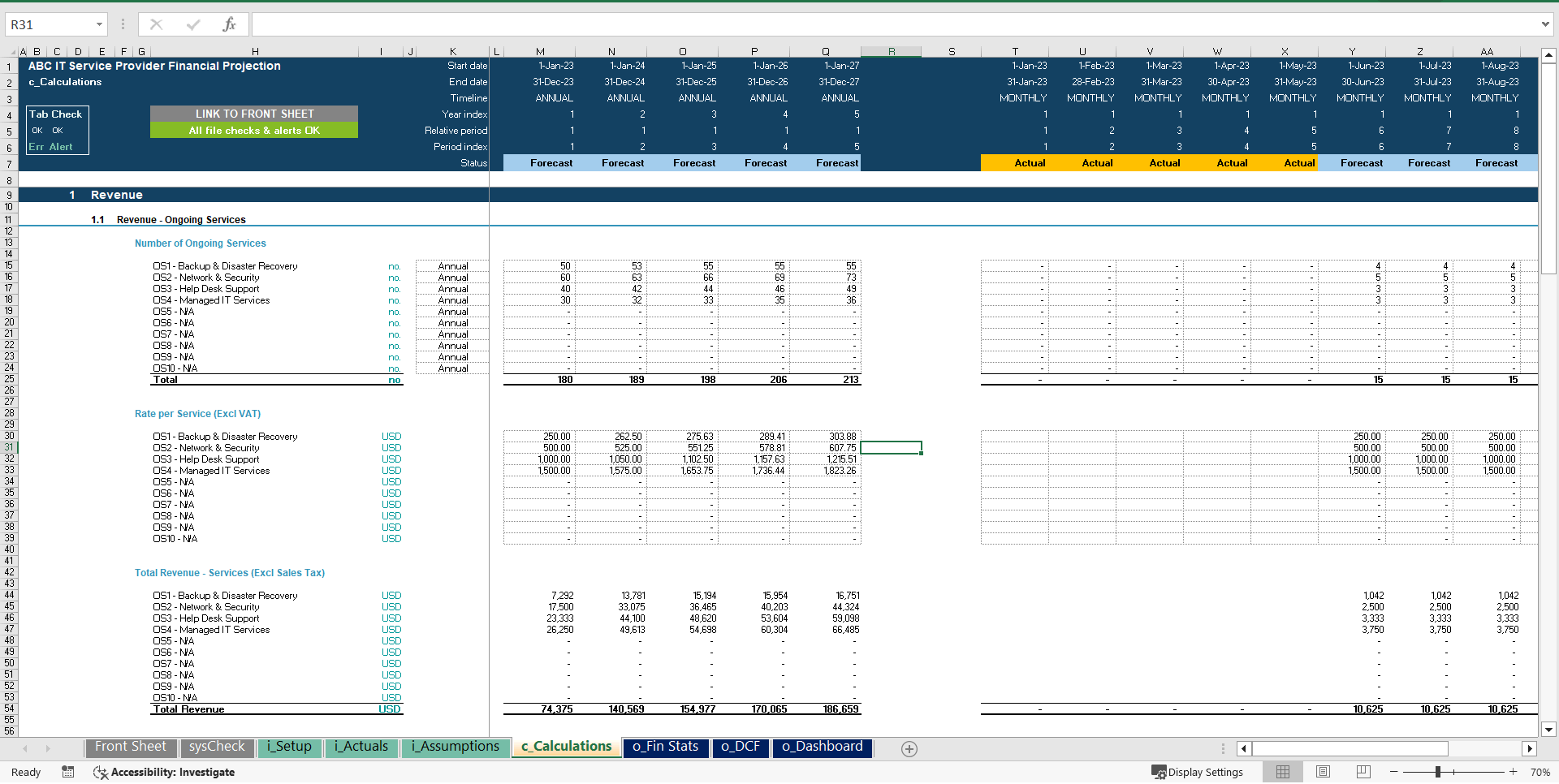Click into the formula bar input
The height and width of the screenshot is (784, 1559).
click(893, 24)
